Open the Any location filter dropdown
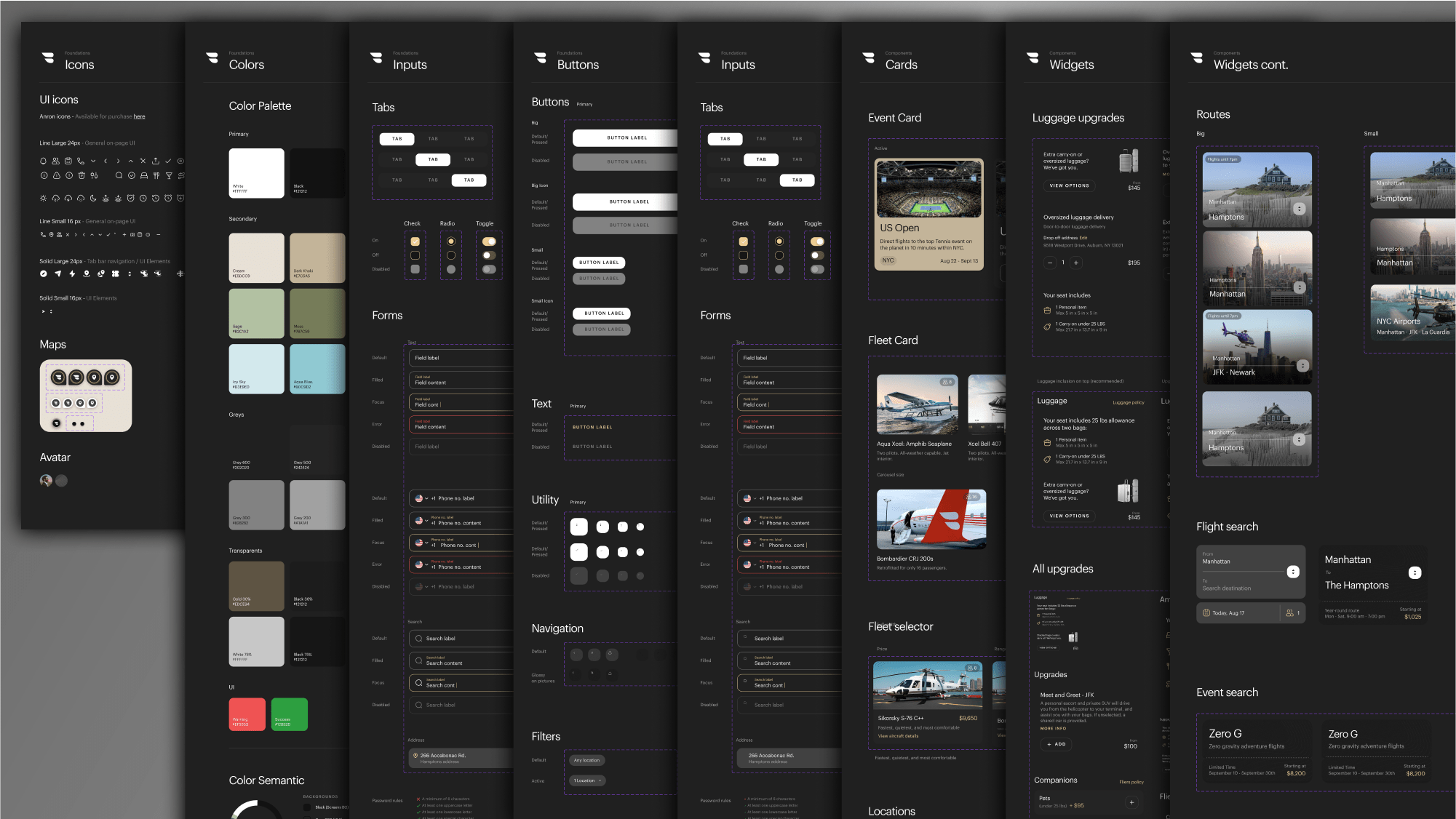 (x=586, y=760)
